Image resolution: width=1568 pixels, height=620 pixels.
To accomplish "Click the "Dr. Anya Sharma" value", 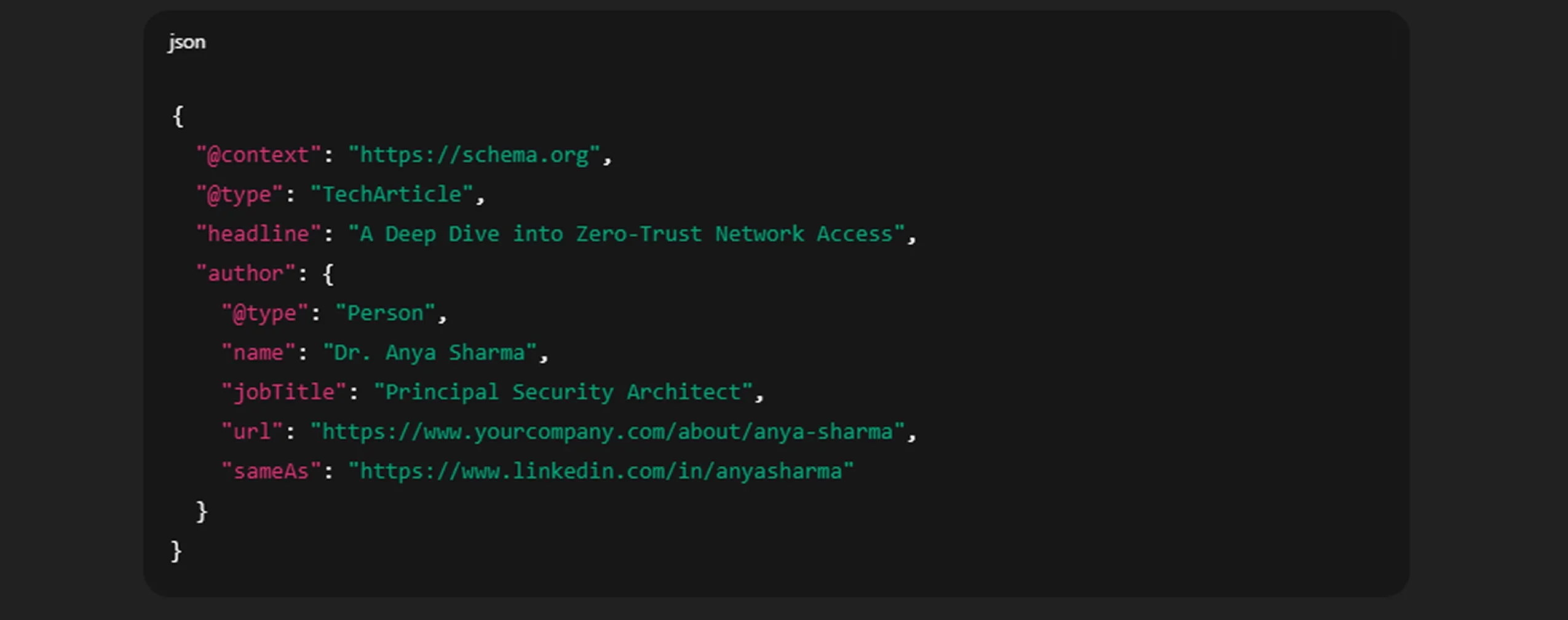I will [429, 353].
